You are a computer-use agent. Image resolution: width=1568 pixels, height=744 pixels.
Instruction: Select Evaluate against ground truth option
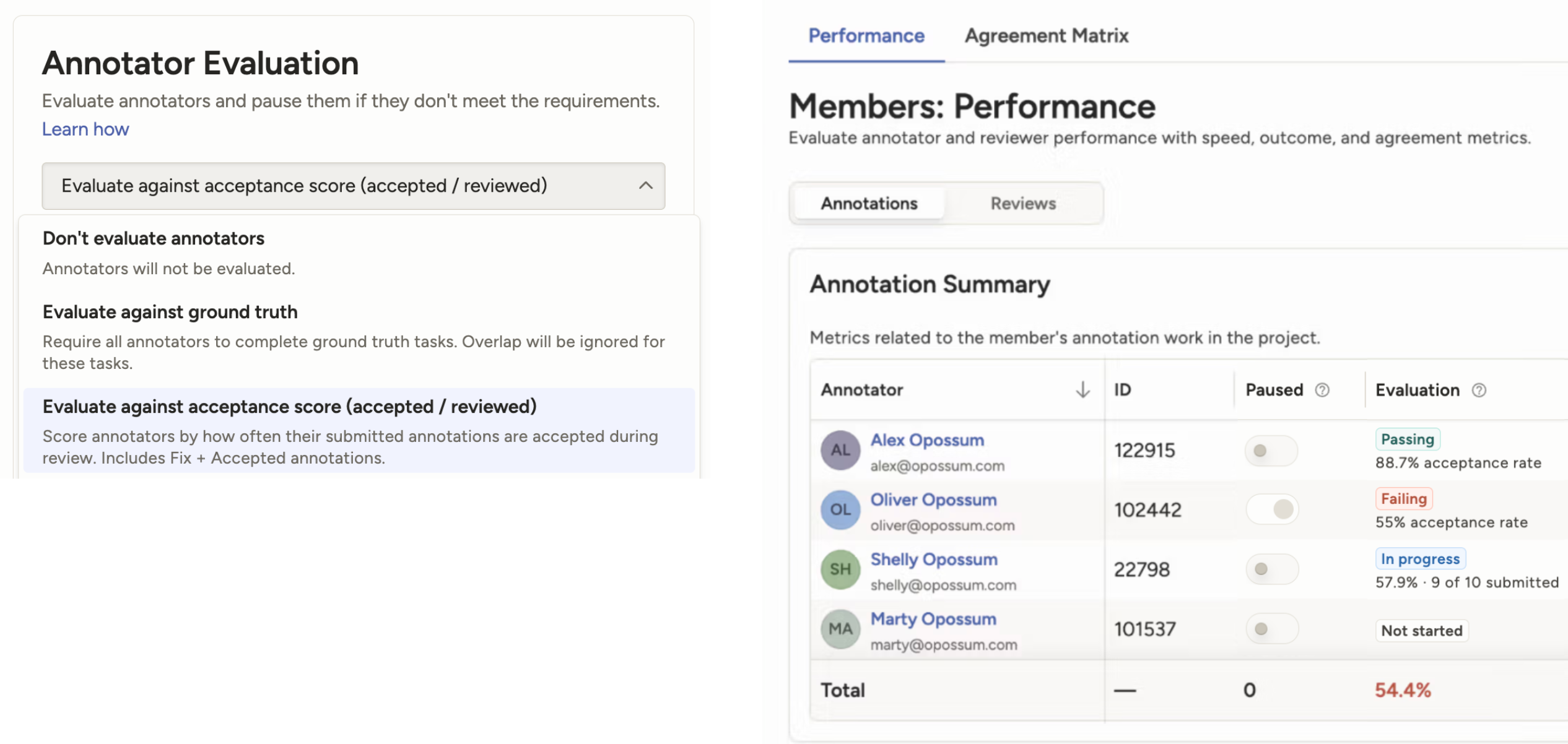359,337
